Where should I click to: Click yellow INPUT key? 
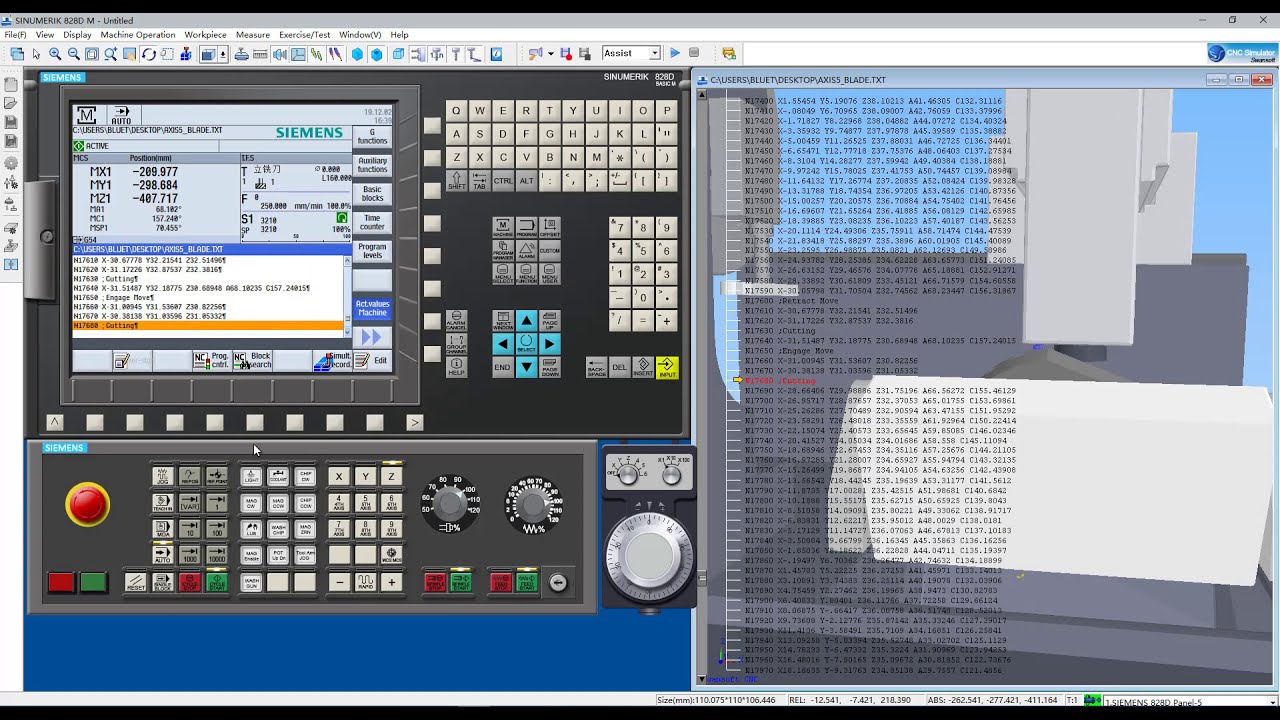[667, 367]
